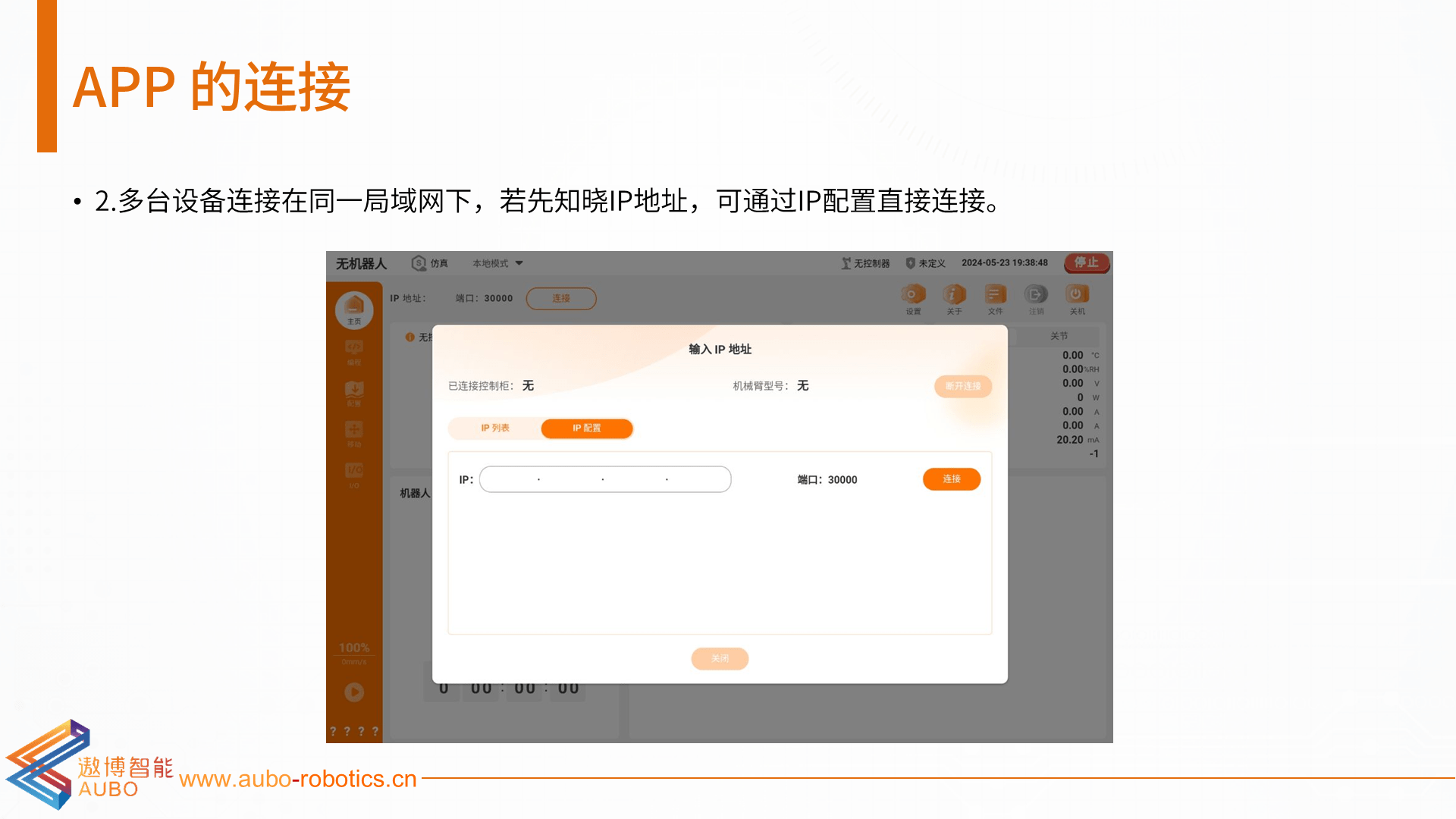1456x819 pixels.
Task: Open the I/O sidebar icon
Action: (x=354, y=475)
